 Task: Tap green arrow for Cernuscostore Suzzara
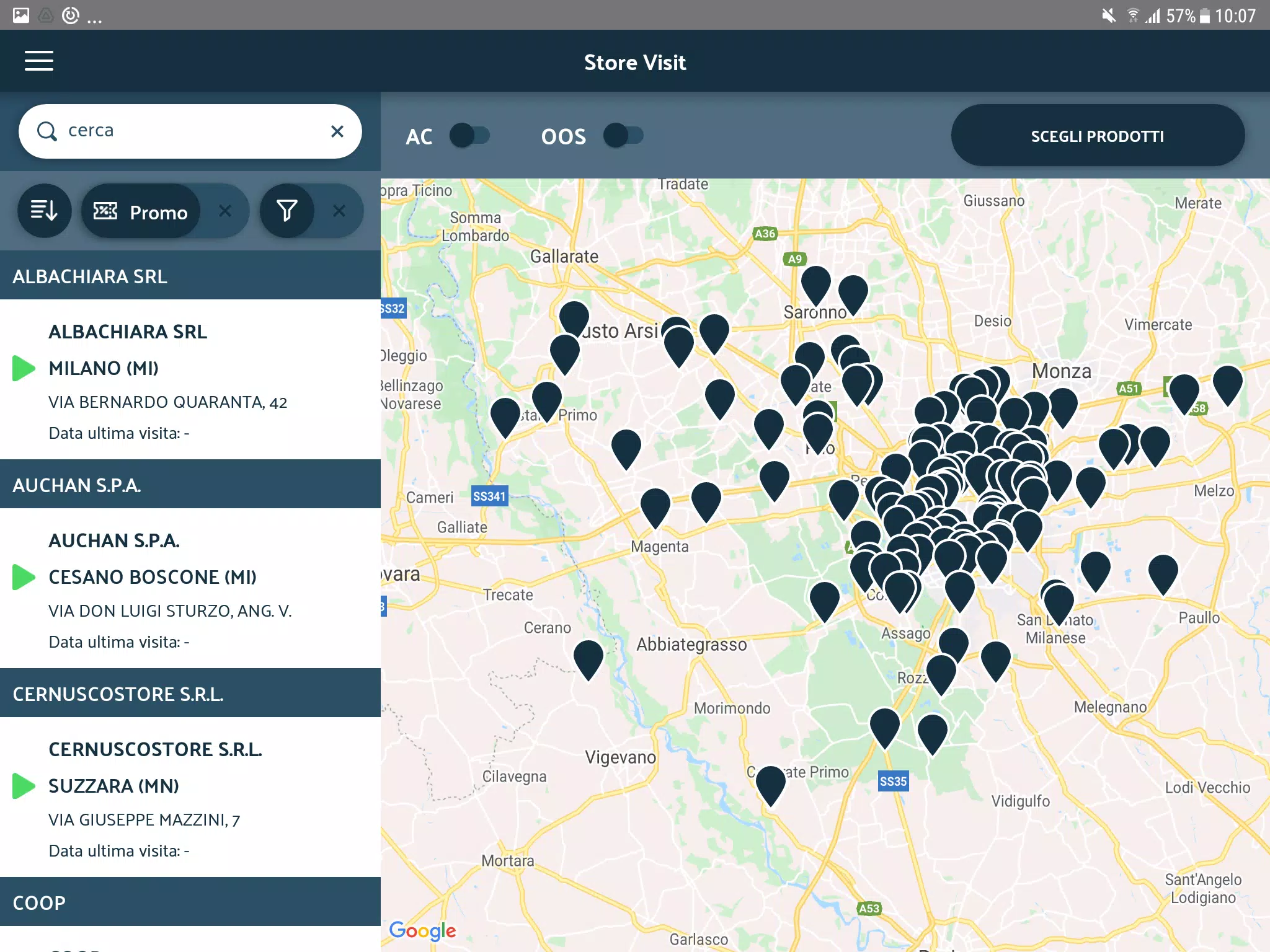[24, 786]
